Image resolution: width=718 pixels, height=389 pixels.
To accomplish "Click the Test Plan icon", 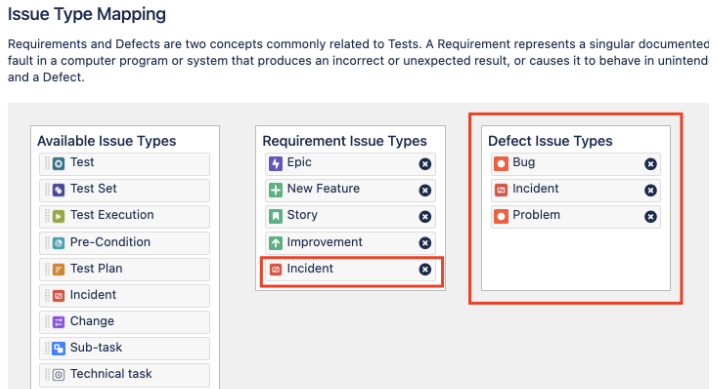I will [x=59, y=270].
